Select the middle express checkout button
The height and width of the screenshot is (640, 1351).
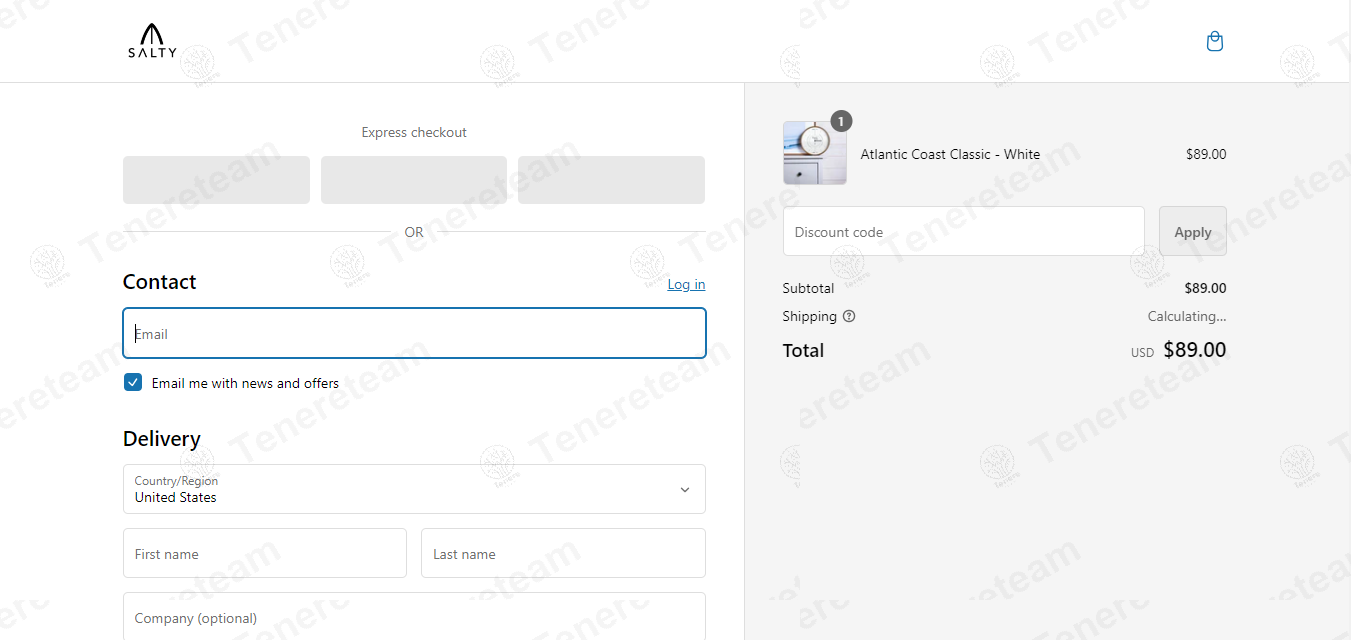pyautogui.click(x=414, y=180)
